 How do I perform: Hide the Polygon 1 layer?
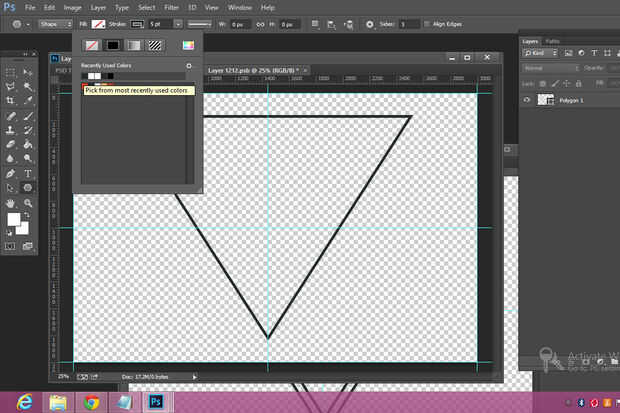click(527, 101)
